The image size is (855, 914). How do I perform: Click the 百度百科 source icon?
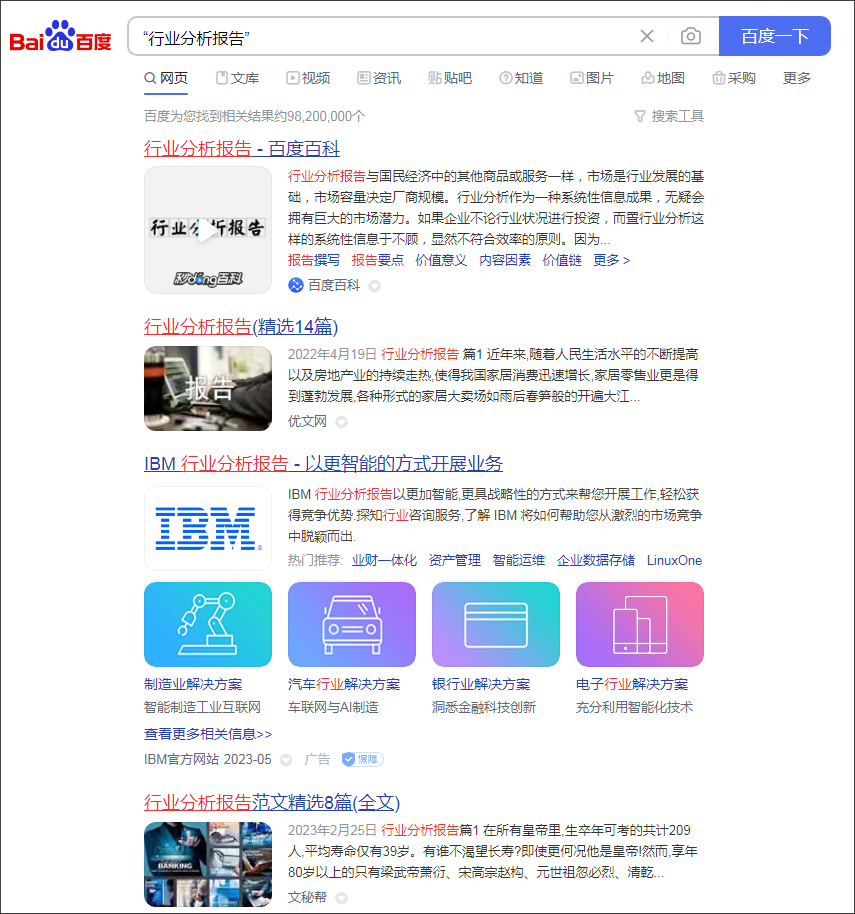(295, 285)
